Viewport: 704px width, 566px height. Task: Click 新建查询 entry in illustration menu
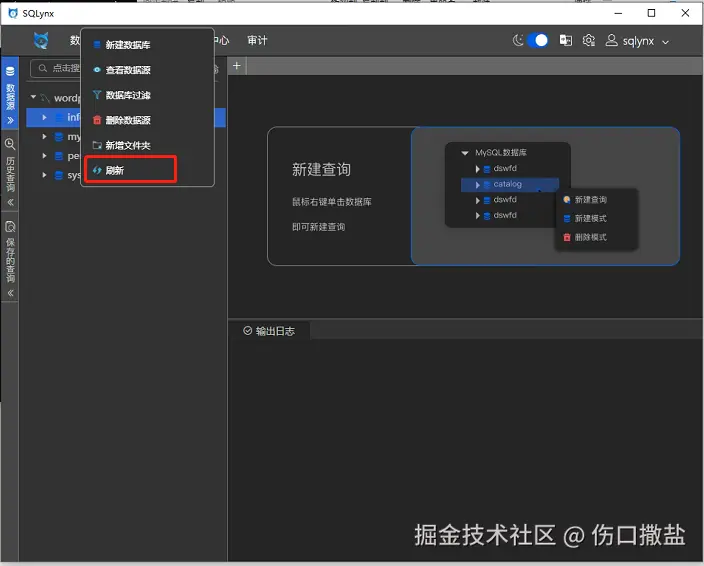pyautogui.click(x=591, y=200)
